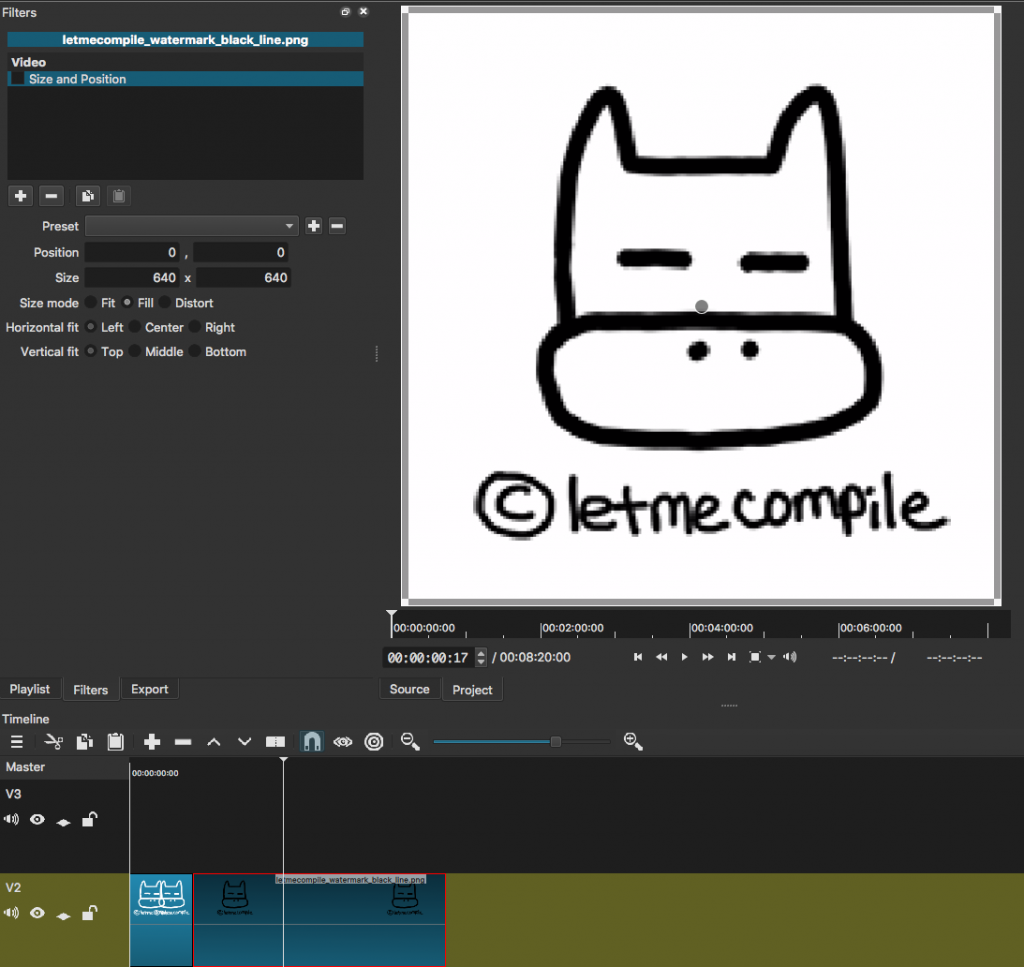Toggle scrub while dragging

[x=343, y=742]
